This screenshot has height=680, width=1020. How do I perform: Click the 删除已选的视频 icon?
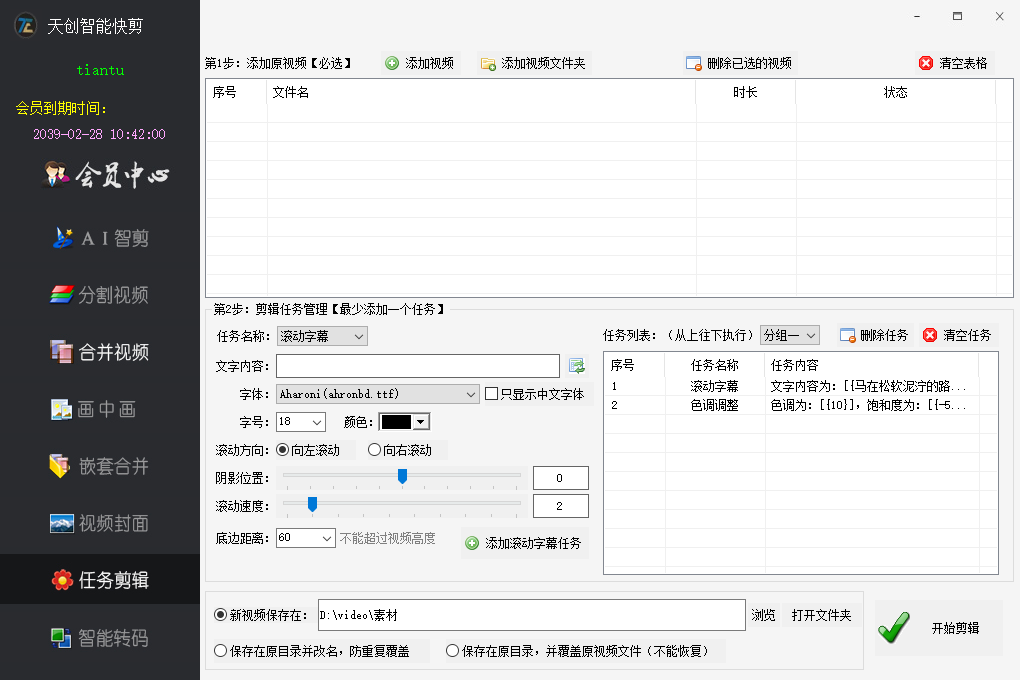click(x=693, y=63)
